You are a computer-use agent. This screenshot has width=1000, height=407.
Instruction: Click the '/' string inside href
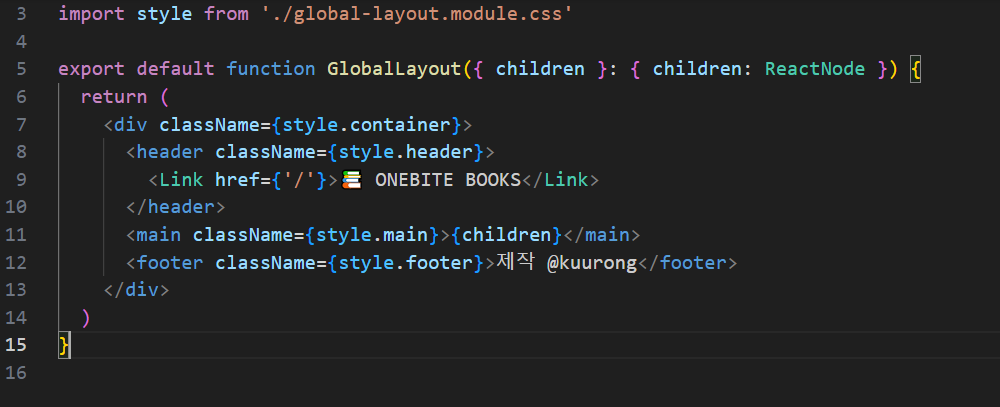click(299, 180)
